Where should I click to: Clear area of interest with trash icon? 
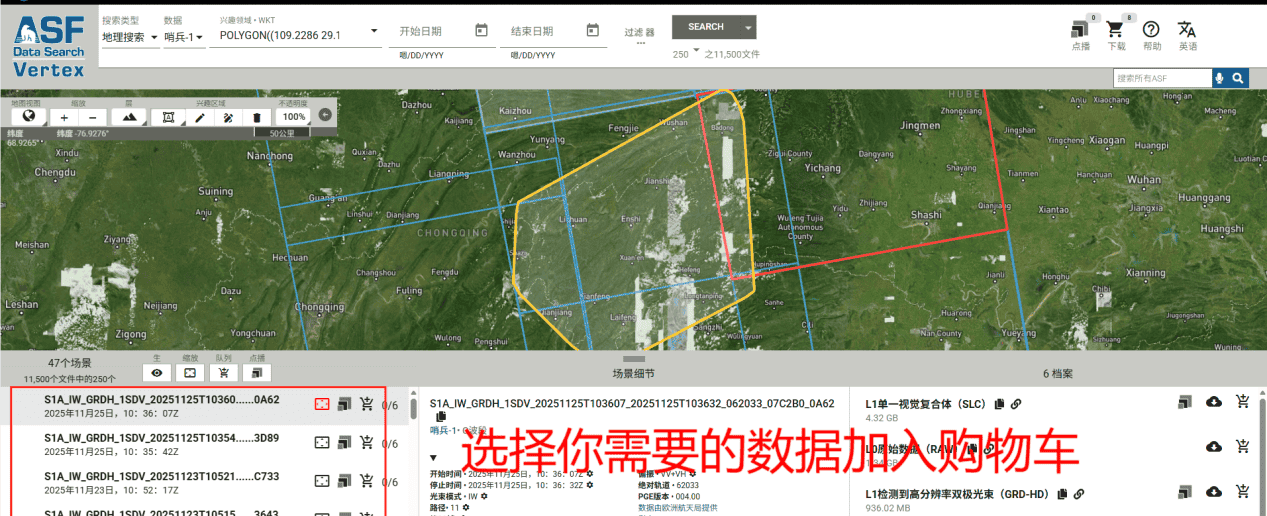click(x=256, y=117)
